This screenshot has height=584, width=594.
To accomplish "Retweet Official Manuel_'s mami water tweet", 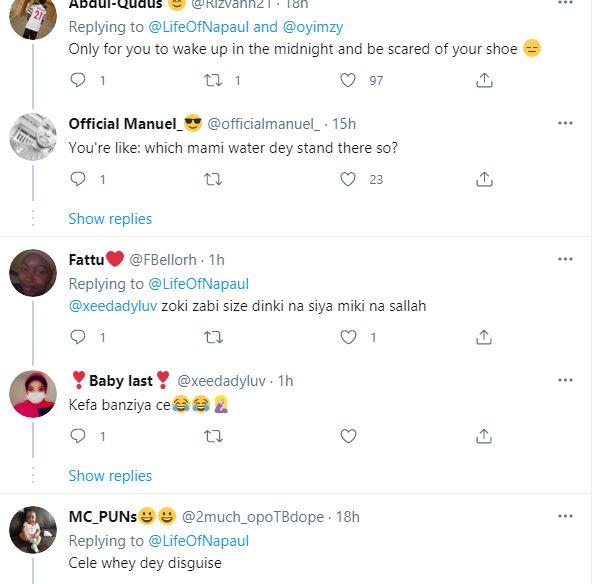I will point(213,179).
